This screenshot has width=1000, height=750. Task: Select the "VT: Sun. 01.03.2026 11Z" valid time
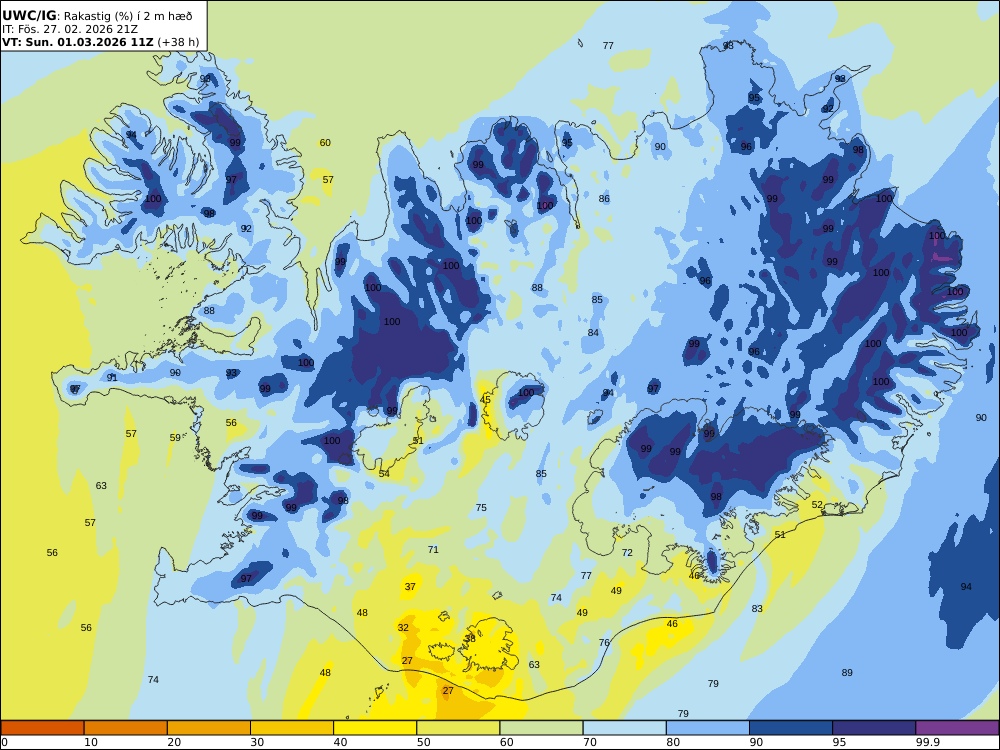78,43
